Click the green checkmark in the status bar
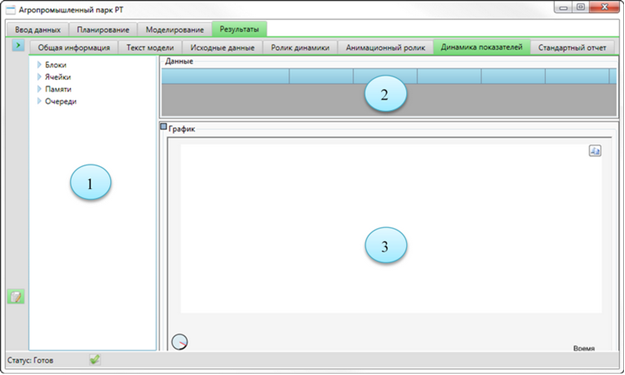 coord(95,359)
